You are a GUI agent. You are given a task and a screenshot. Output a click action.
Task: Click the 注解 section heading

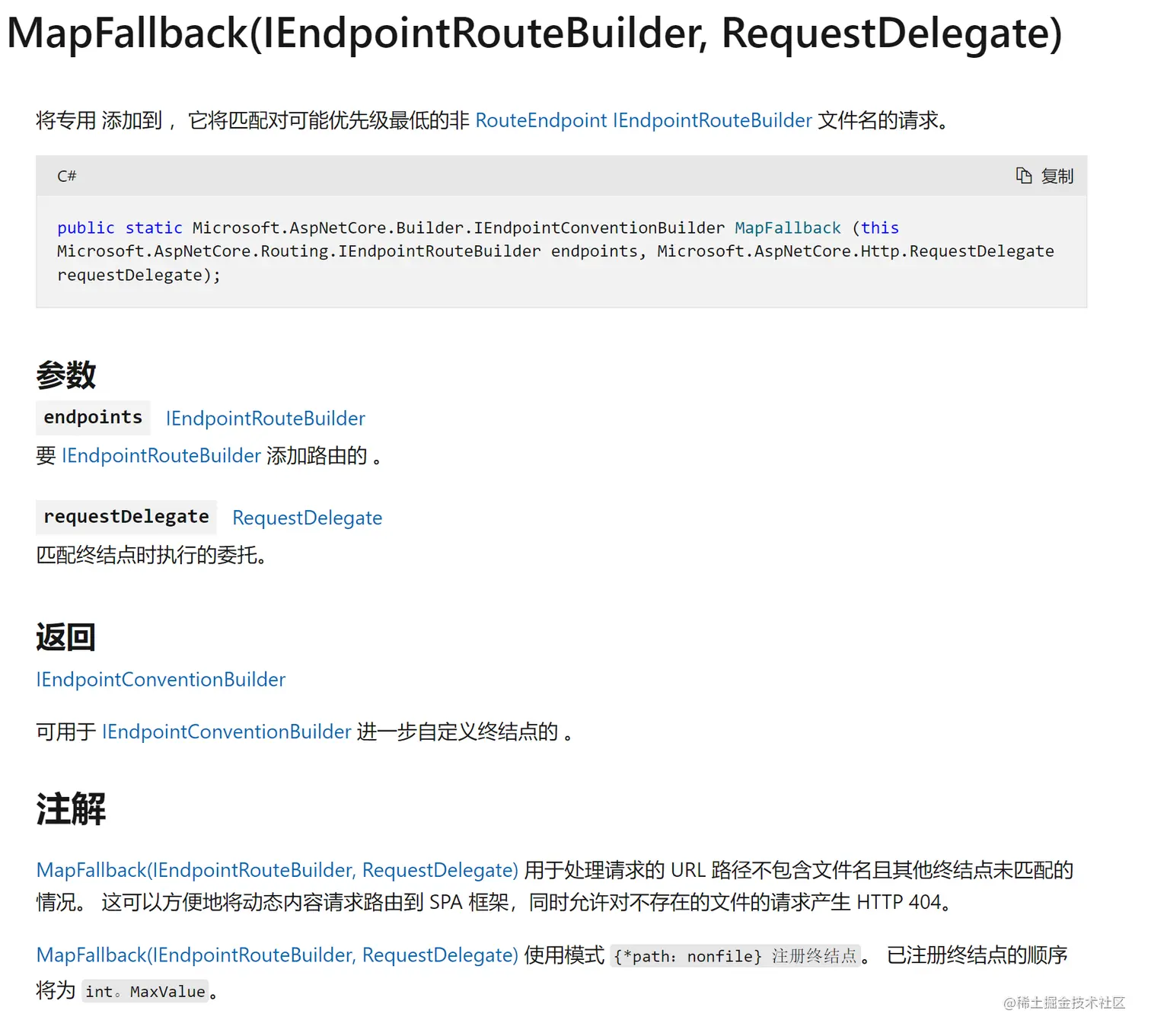point(71,808)
